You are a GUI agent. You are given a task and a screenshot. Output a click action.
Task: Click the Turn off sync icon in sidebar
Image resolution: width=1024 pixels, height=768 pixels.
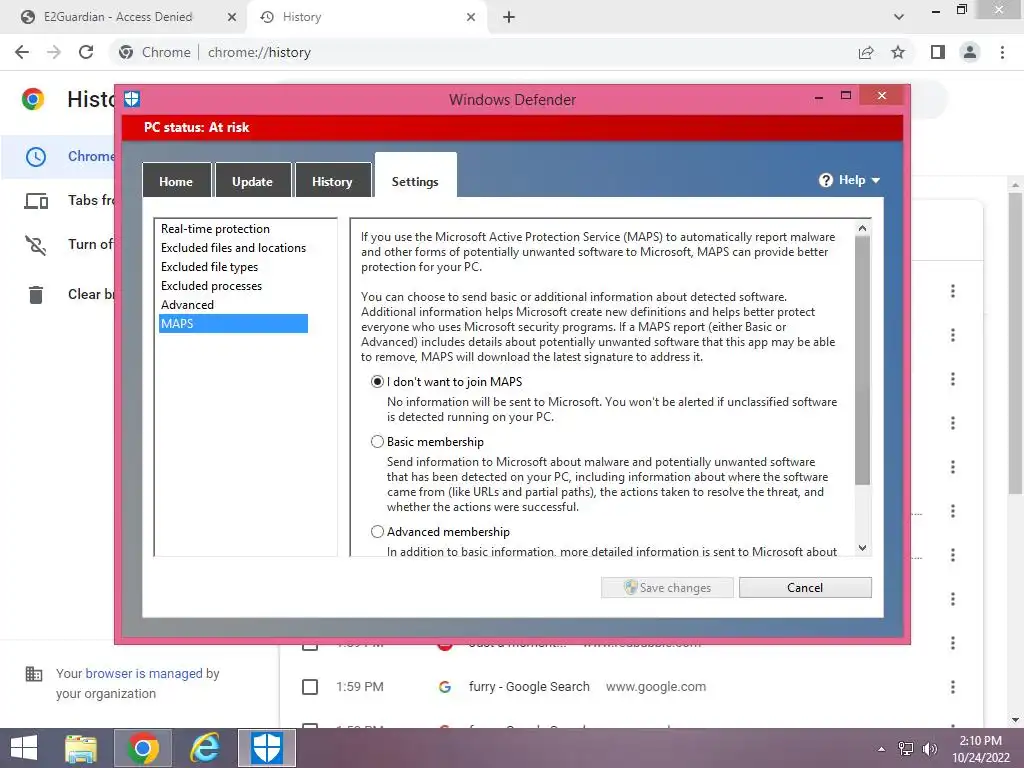36,246
